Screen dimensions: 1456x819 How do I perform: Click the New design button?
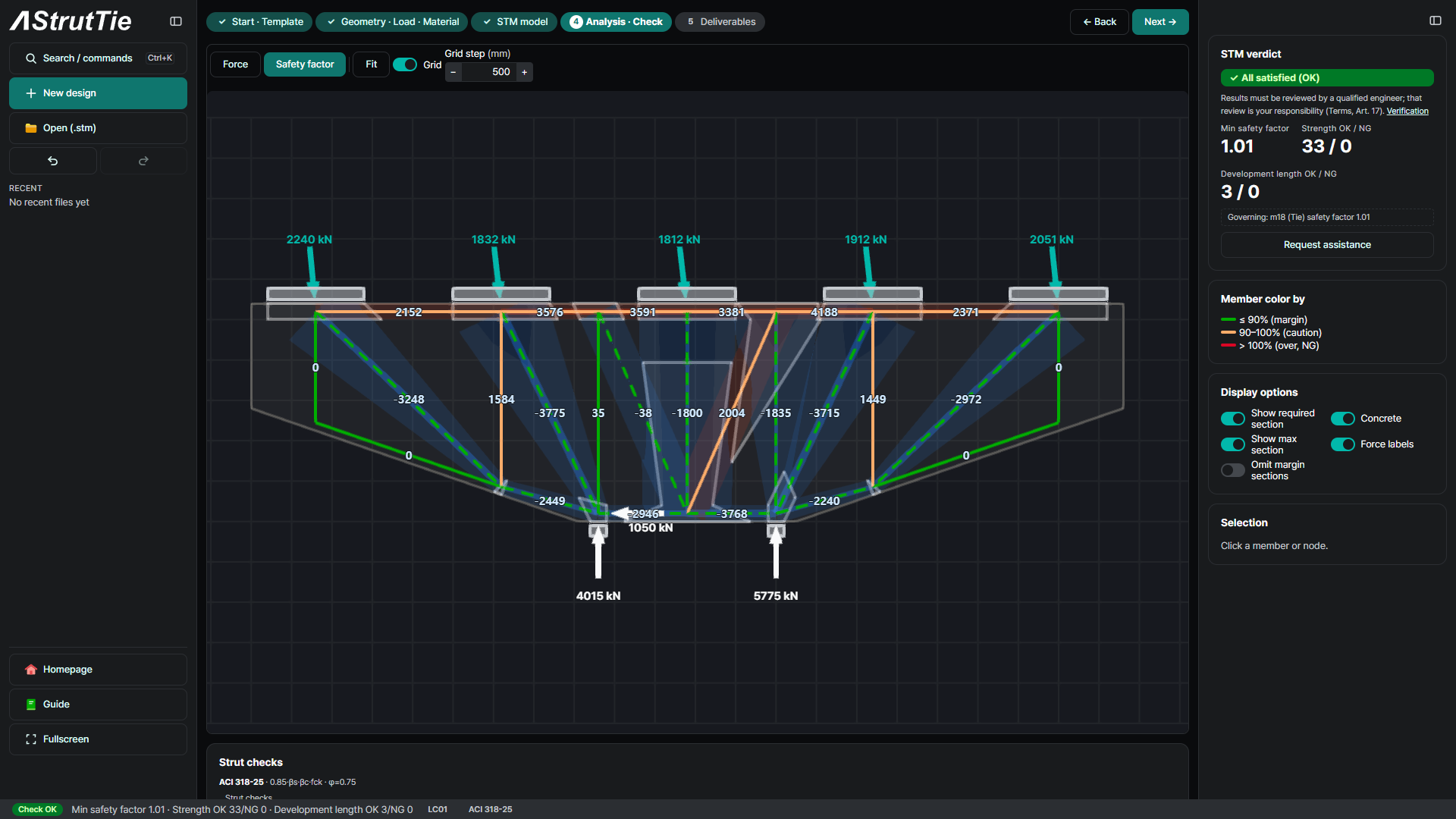(x=98, y=93)
